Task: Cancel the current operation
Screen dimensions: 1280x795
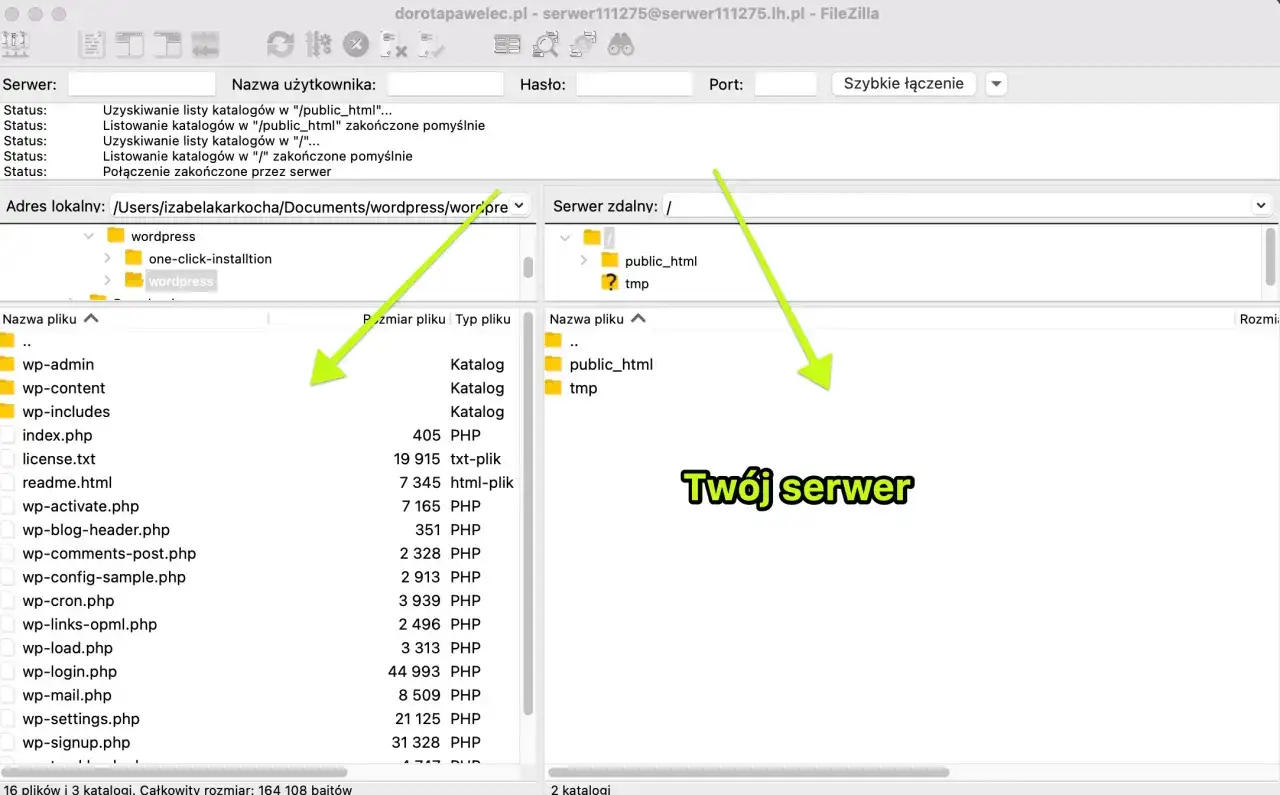Action: point(356,44)
